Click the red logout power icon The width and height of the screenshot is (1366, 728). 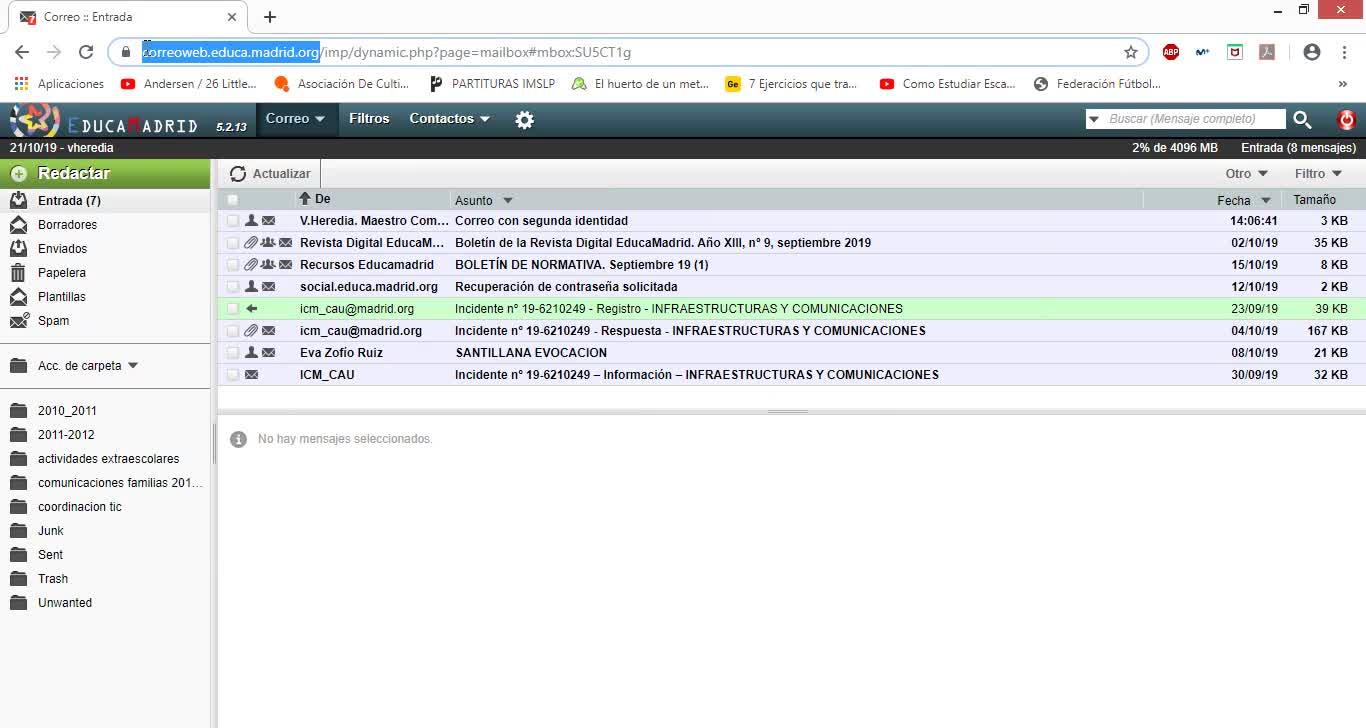tap(1346, 120)
